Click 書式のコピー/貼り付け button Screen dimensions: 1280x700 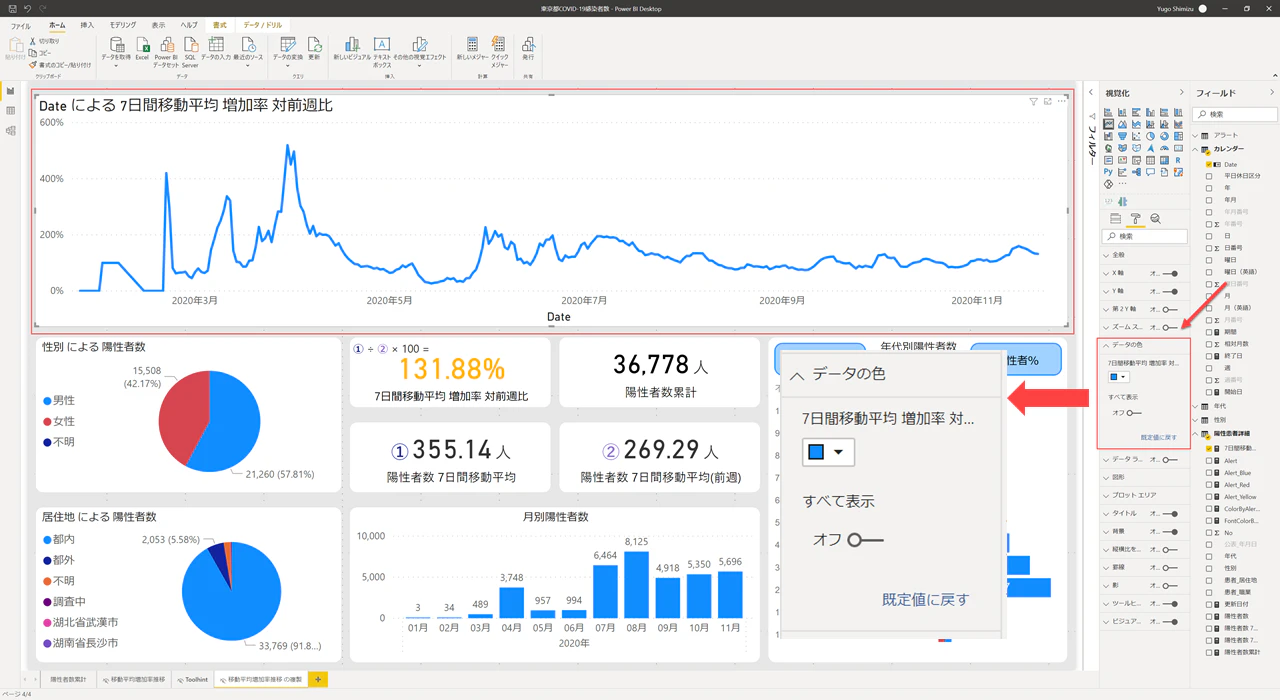coord(60,64)
